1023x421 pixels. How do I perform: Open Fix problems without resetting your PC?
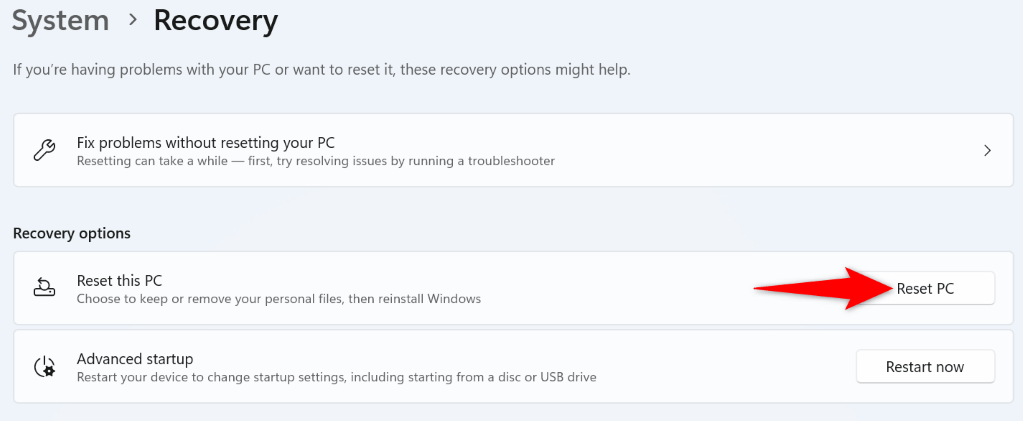coord(205,143)
